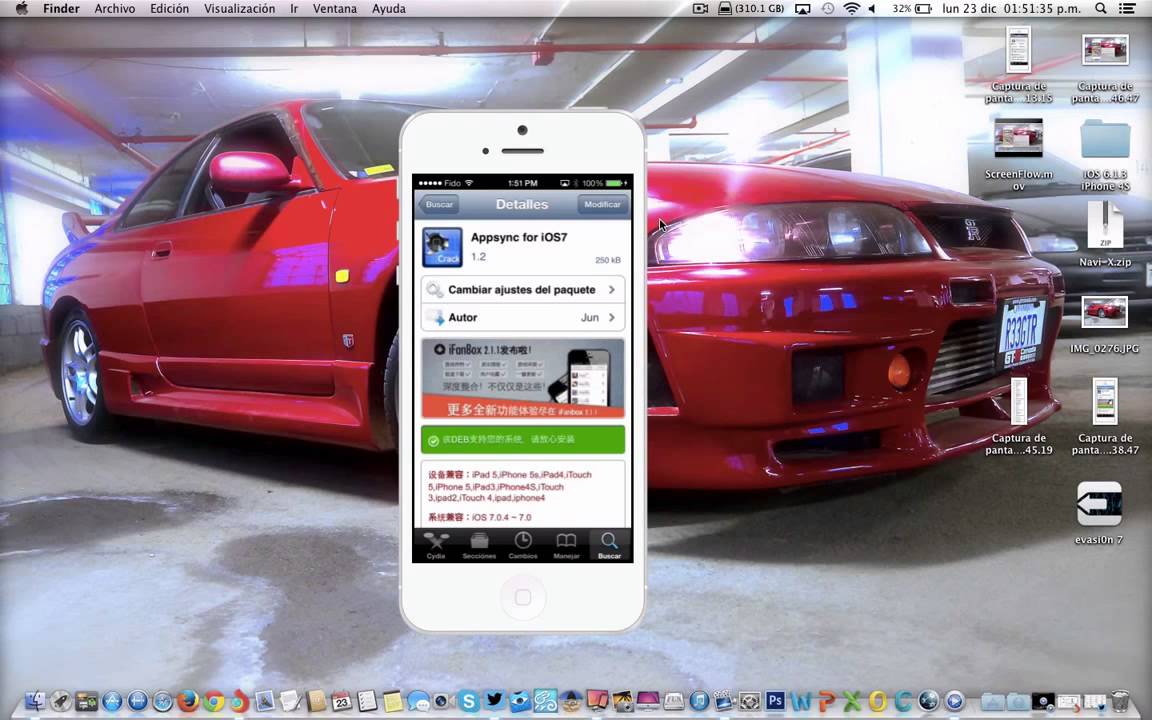Screen dimensions: 1152x720
Task: Open the Calendar icon showing 23
Action: (x=342, y=701)
